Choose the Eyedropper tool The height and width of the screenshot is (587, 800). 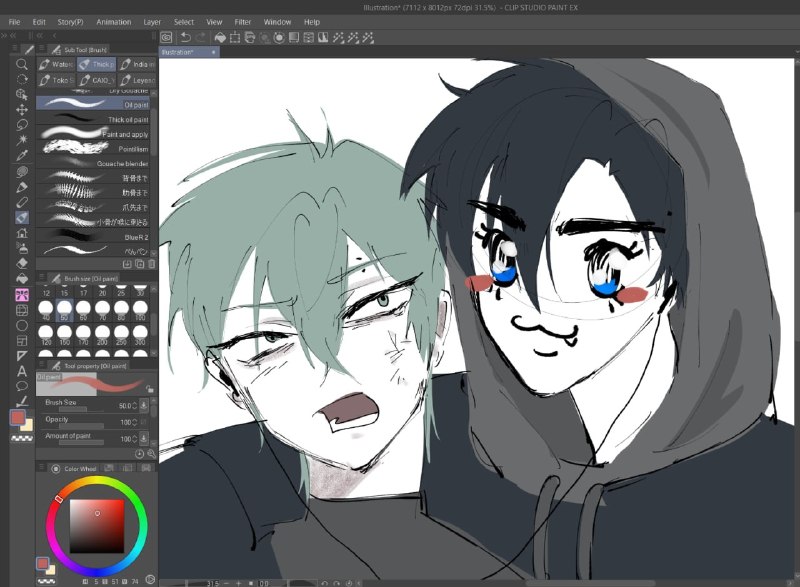tap(21, 156)
